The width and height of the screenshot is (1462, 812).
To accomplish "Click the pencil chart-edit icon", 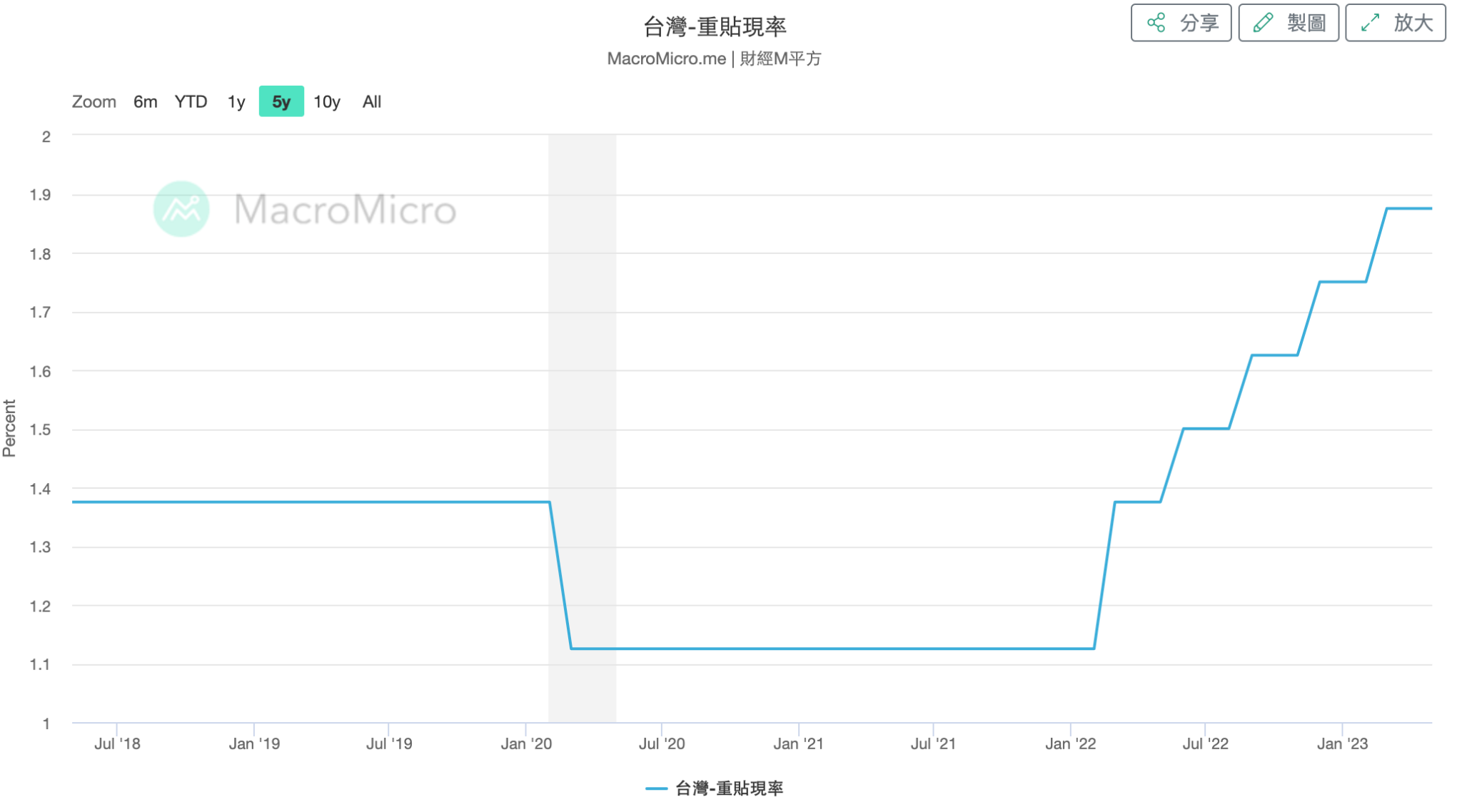I will click(x=1263, y=23).
